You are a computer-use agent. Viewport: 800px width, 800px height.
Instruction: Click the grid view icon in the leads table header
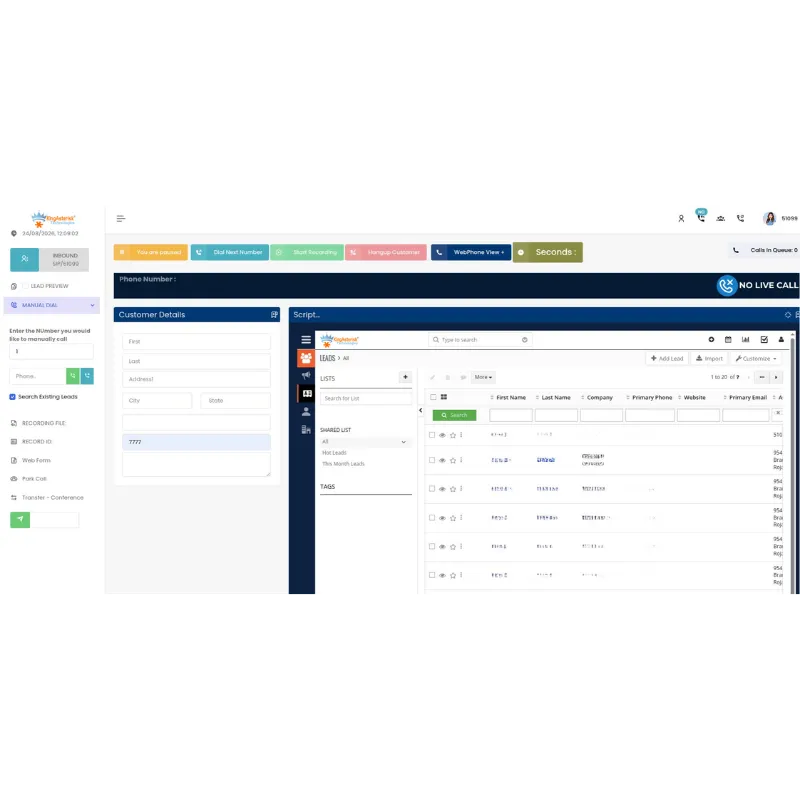tap(444, 397)
